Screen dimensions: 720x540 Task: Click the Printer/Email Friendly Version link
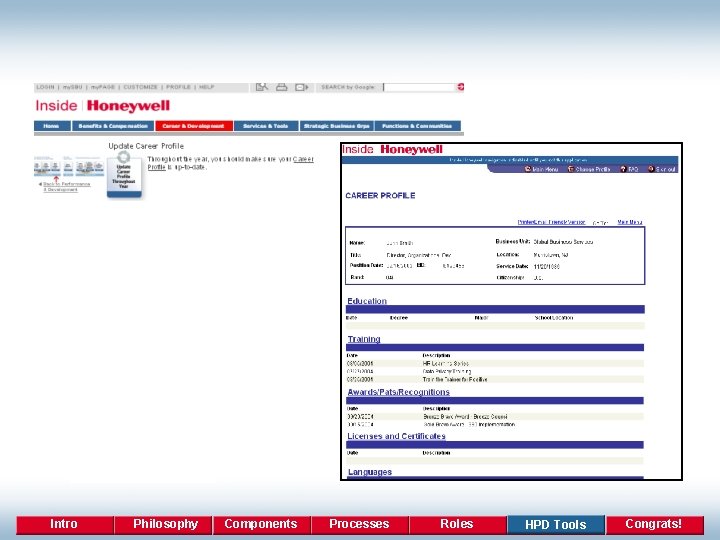[551, 222]
